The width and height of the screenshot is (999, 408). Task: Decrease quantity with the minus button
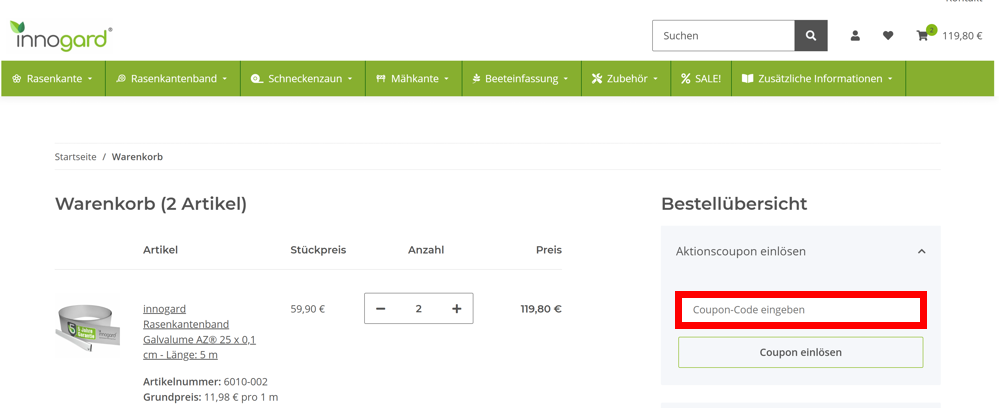pyautogui.click(x=380, y=309)
